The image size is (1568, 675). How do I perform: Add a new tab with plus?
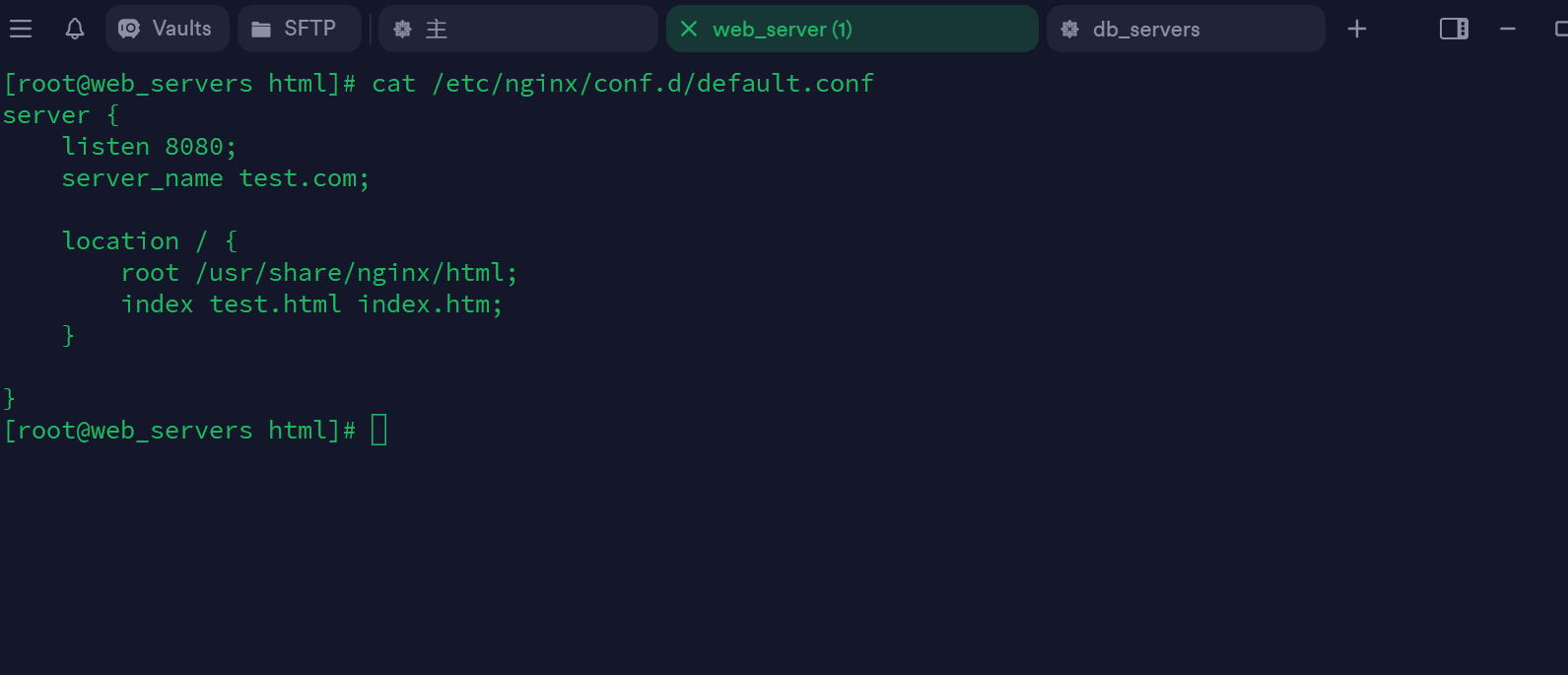1357,29
